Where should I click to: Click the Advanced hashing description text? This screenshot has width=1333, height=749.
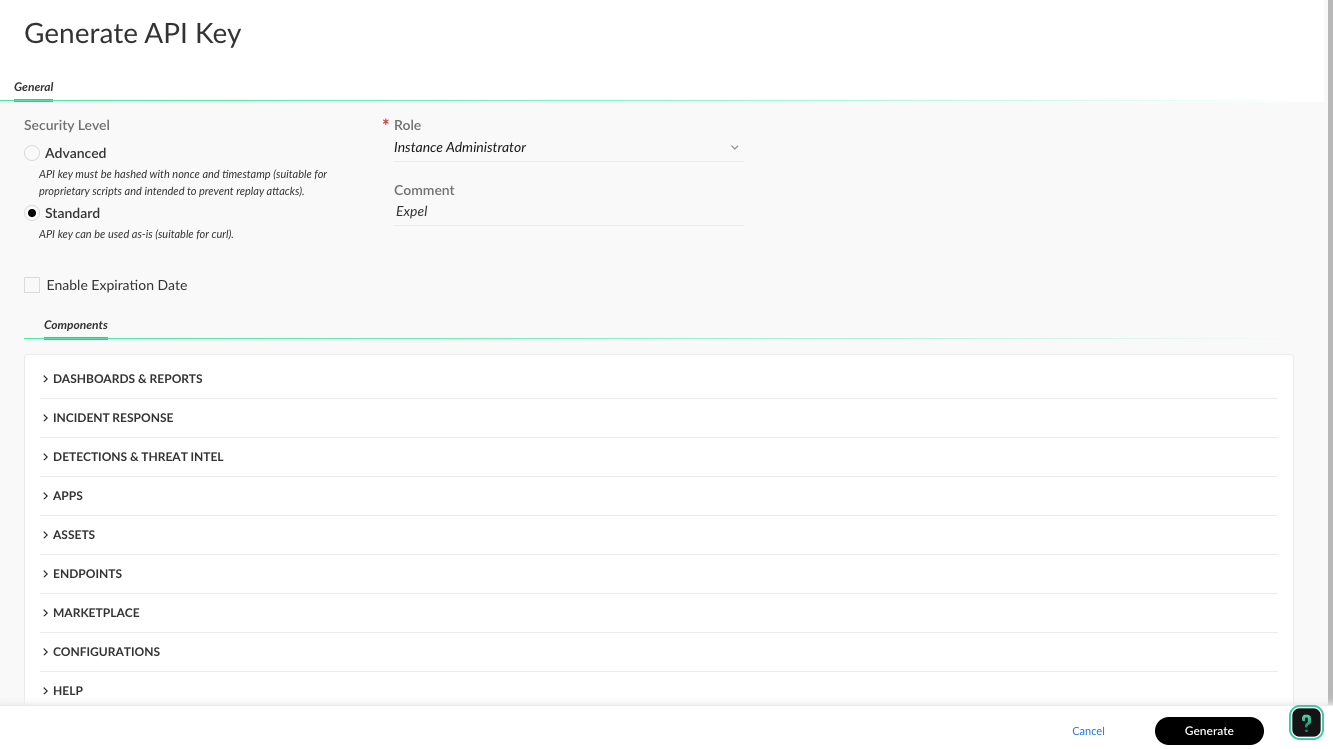pyautogui.click(x=183, y=182)
